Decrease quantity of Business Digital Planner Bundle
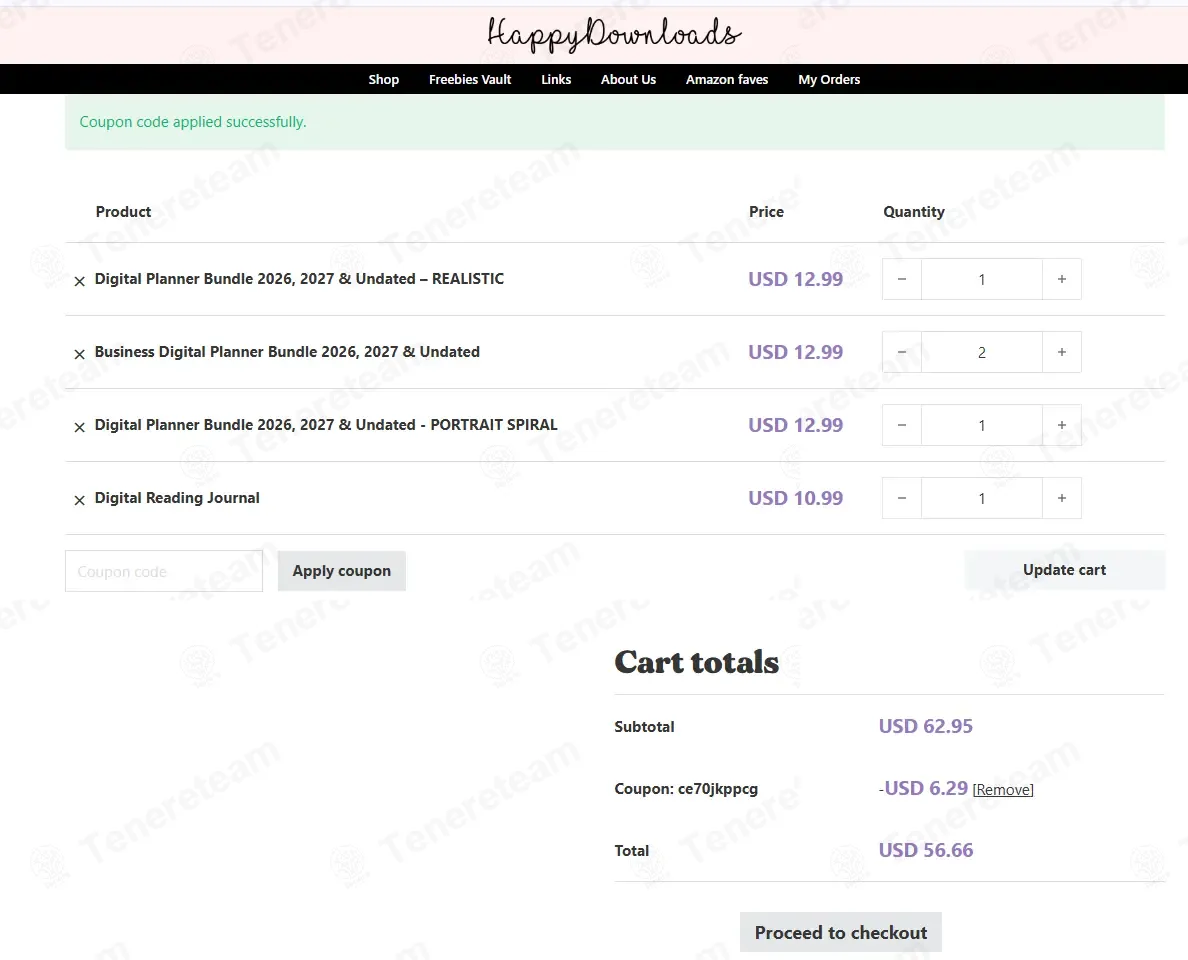 pyautogui.click(x=902, y=352)
